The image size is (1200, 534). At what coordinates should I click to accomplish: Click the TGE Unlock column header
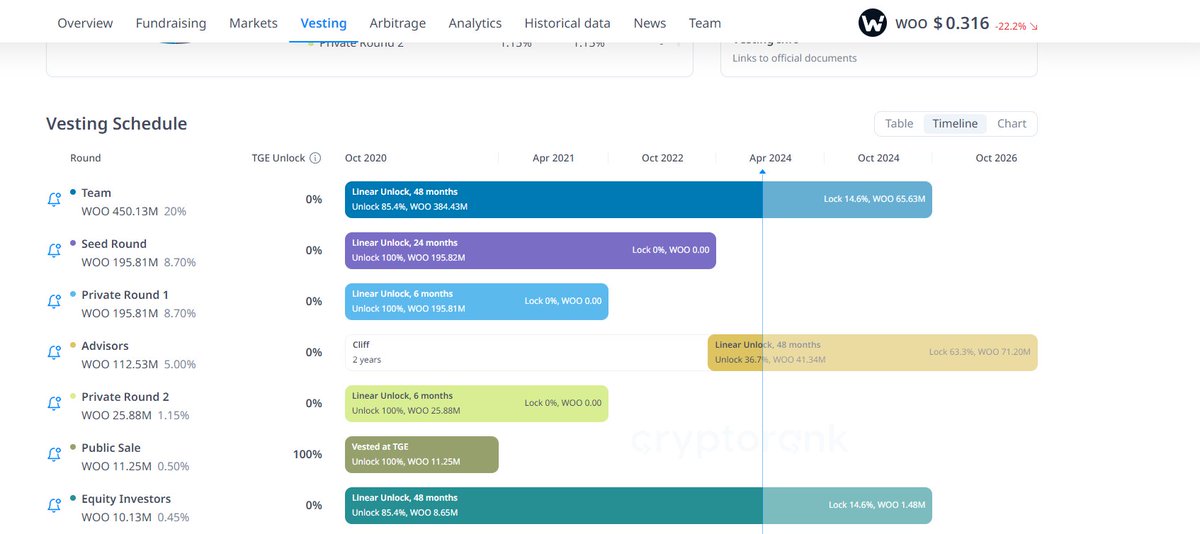click(278, 158)
